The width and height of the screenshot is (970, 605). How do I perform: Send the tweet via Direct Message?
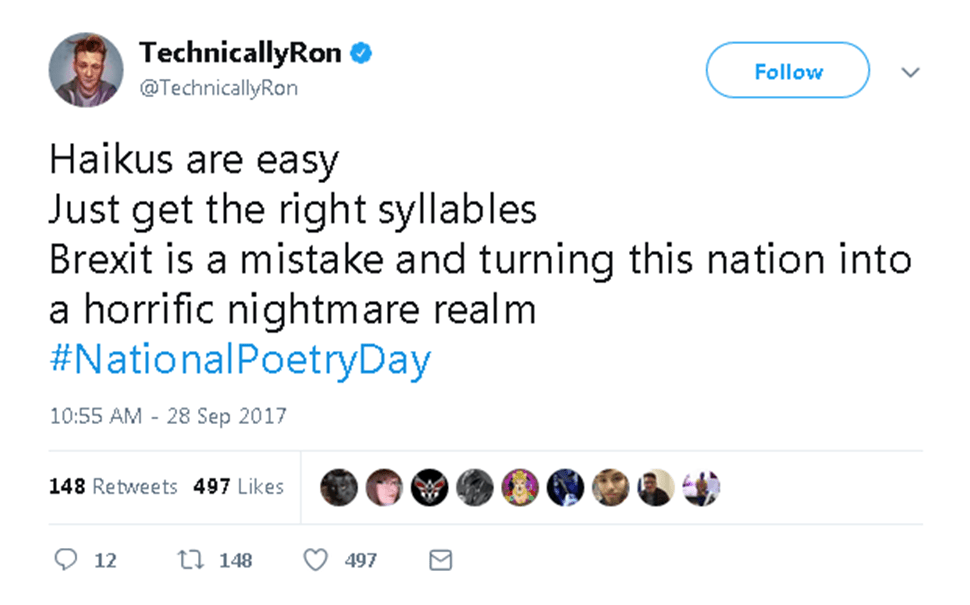[x=440, y=560]
